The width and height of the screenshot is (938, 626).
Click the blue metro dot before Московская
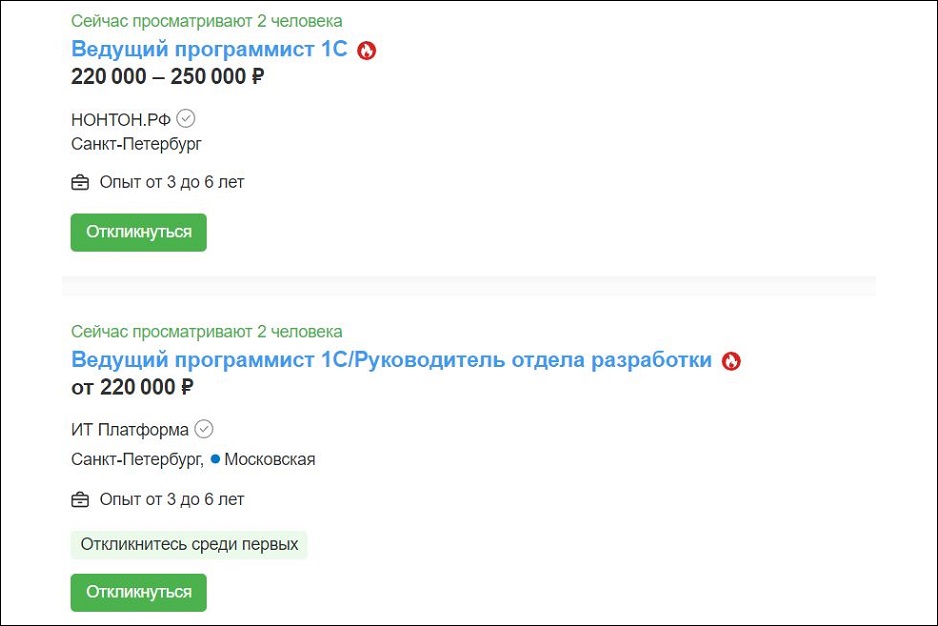pos(215,459)
